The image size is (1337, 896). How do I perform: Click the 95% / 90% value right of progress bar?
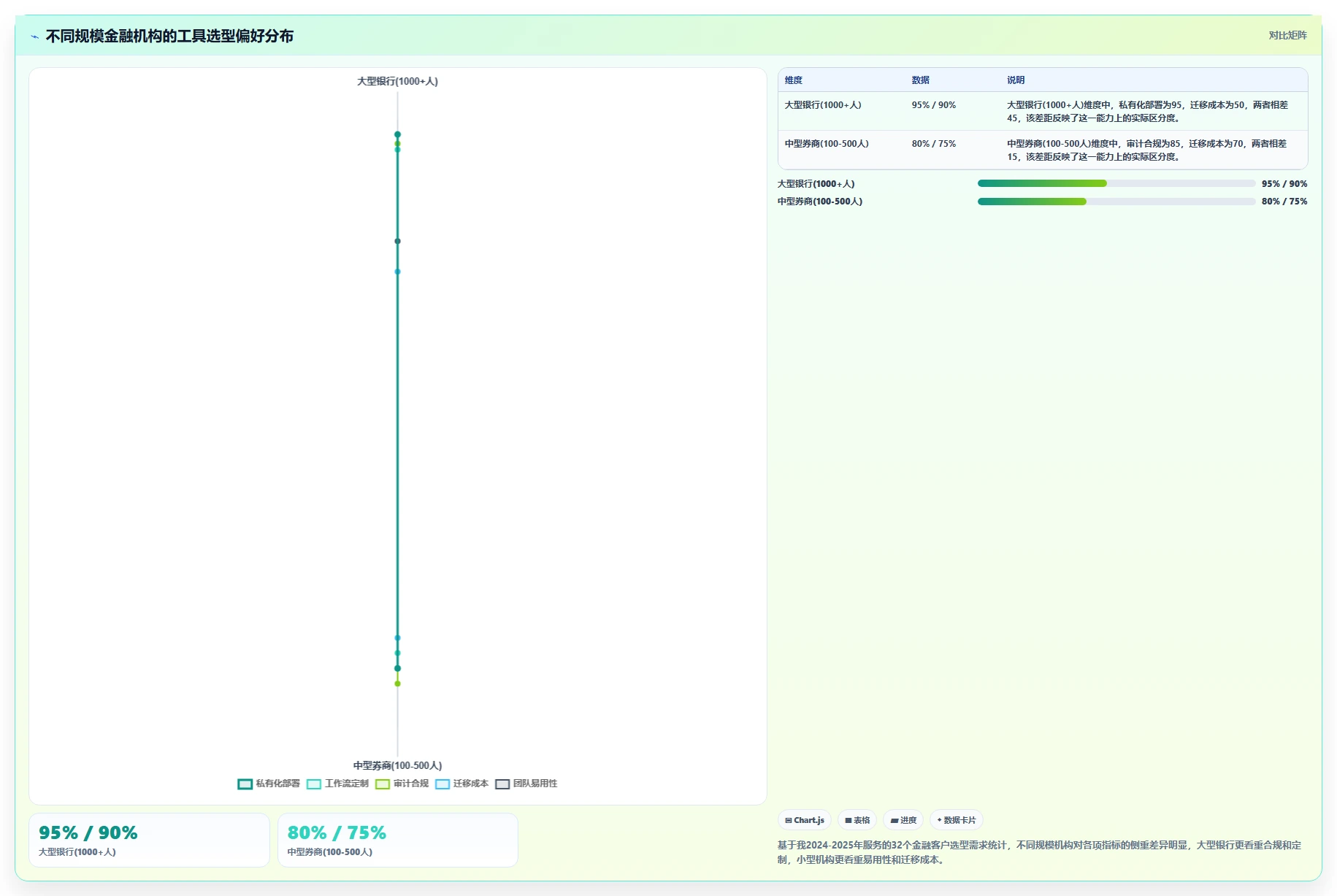click(x=1284, y=184)
